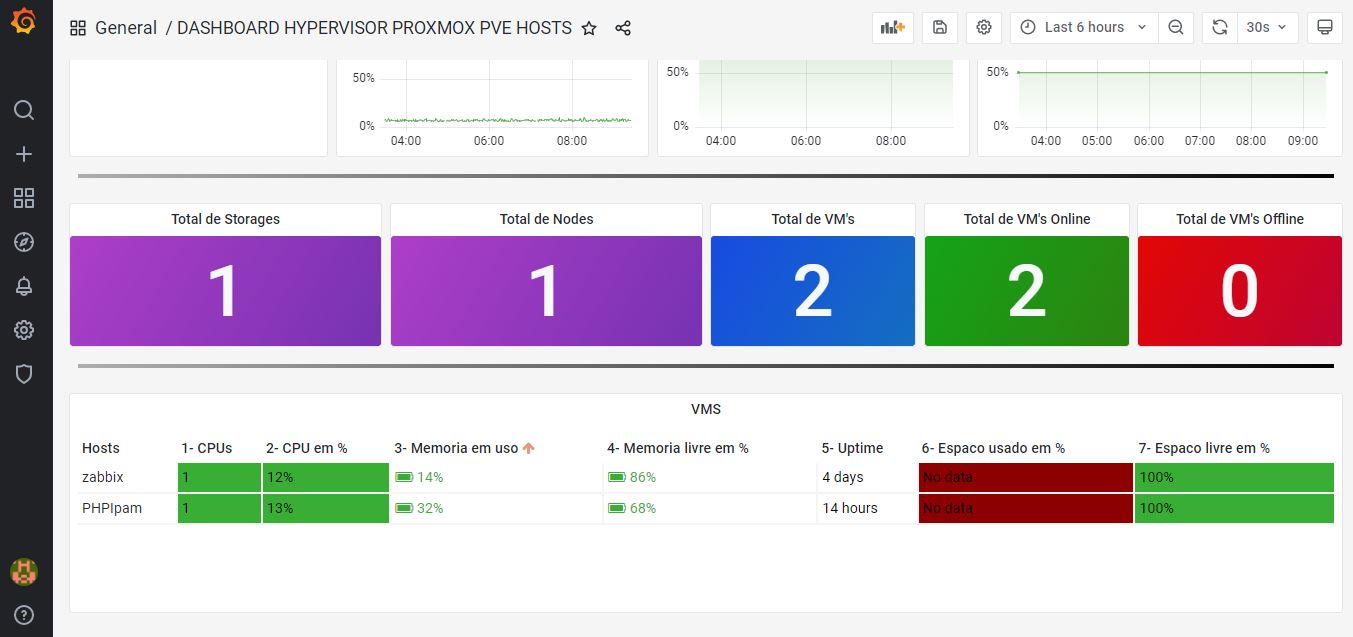The height and width of the screenshot is (637, 1353).
Task: Open the Last 6 hours time picker
Action: (1084, 28)
